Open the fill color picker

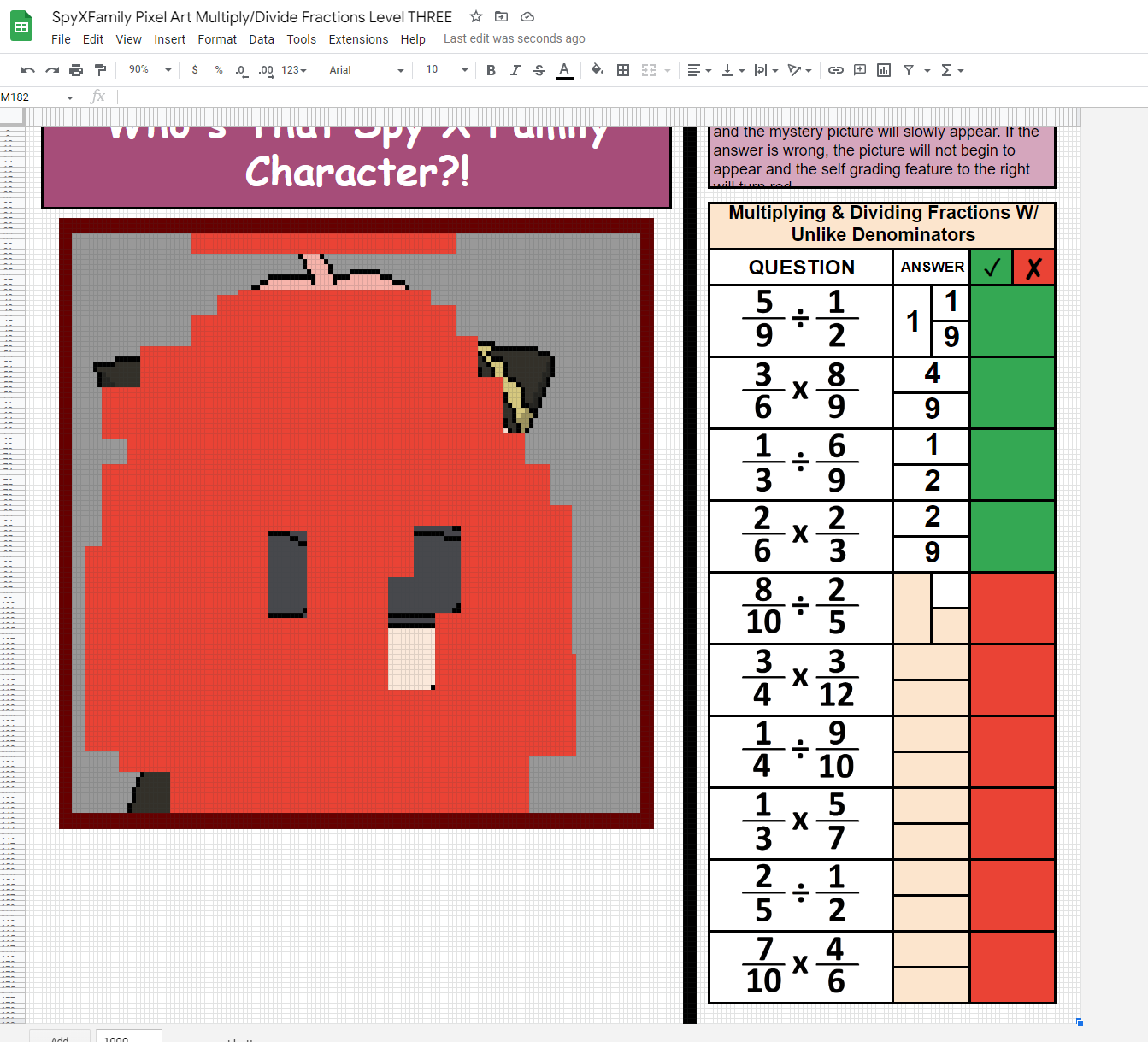point(598,70)
